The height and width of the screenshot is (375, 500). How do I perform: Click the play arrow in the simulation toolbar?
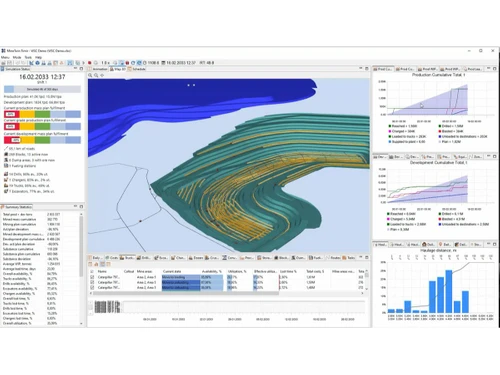(x=84, y=63)
